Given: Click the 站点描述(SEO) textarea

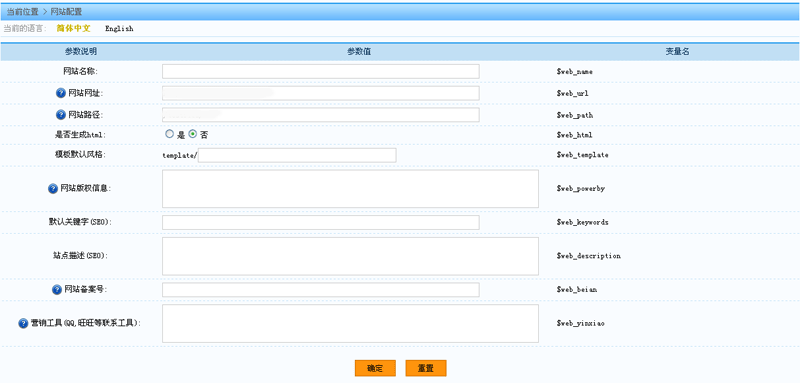Looking at the screenshot, I should [x=351, y=256].
